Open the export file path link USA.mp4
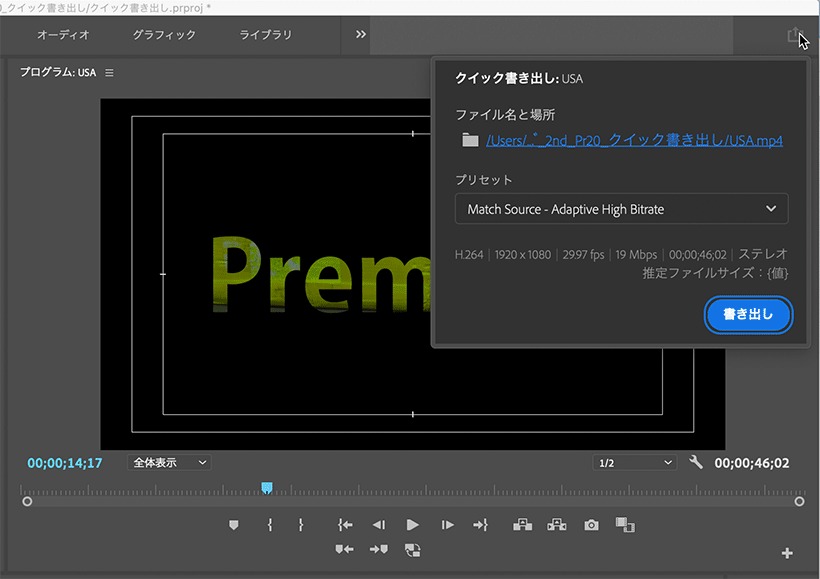 coord(634,140)
